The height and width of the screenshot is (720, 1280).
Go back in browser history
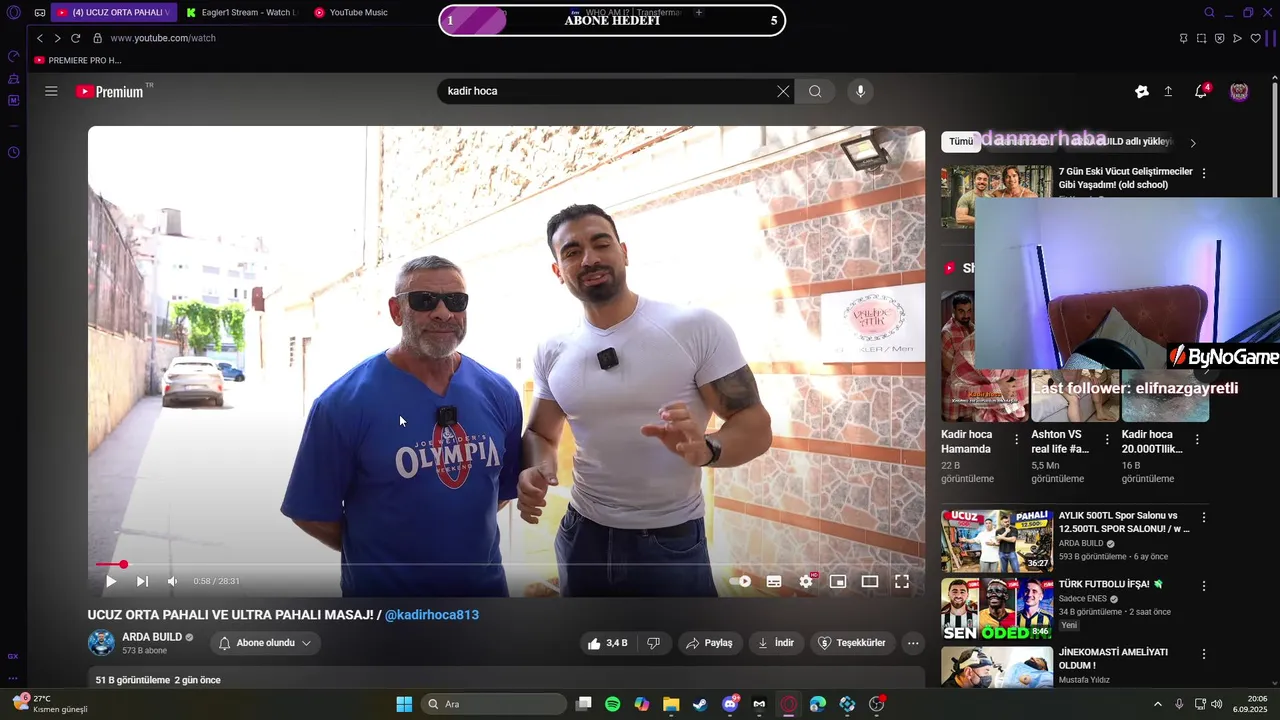point(40,38)
